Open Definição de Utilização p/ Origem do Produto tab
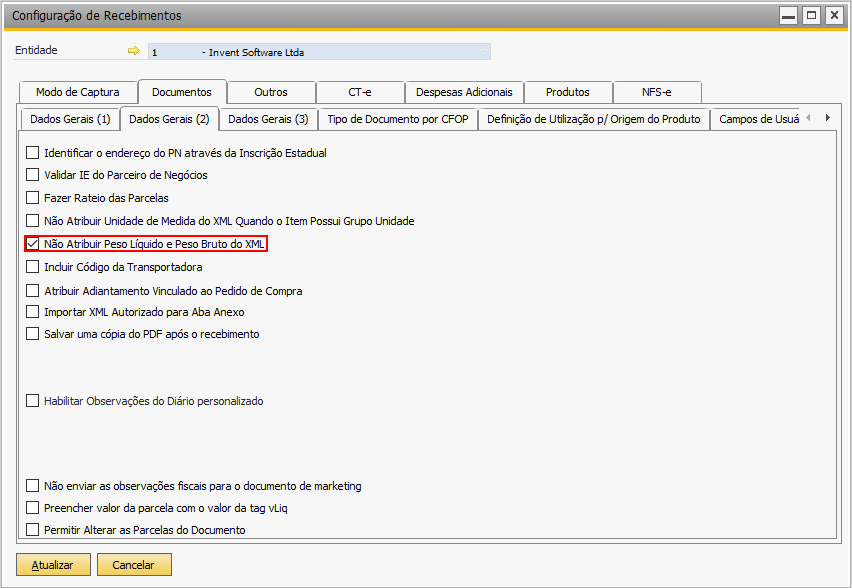The image size is (852, 588). coord(594,119)
